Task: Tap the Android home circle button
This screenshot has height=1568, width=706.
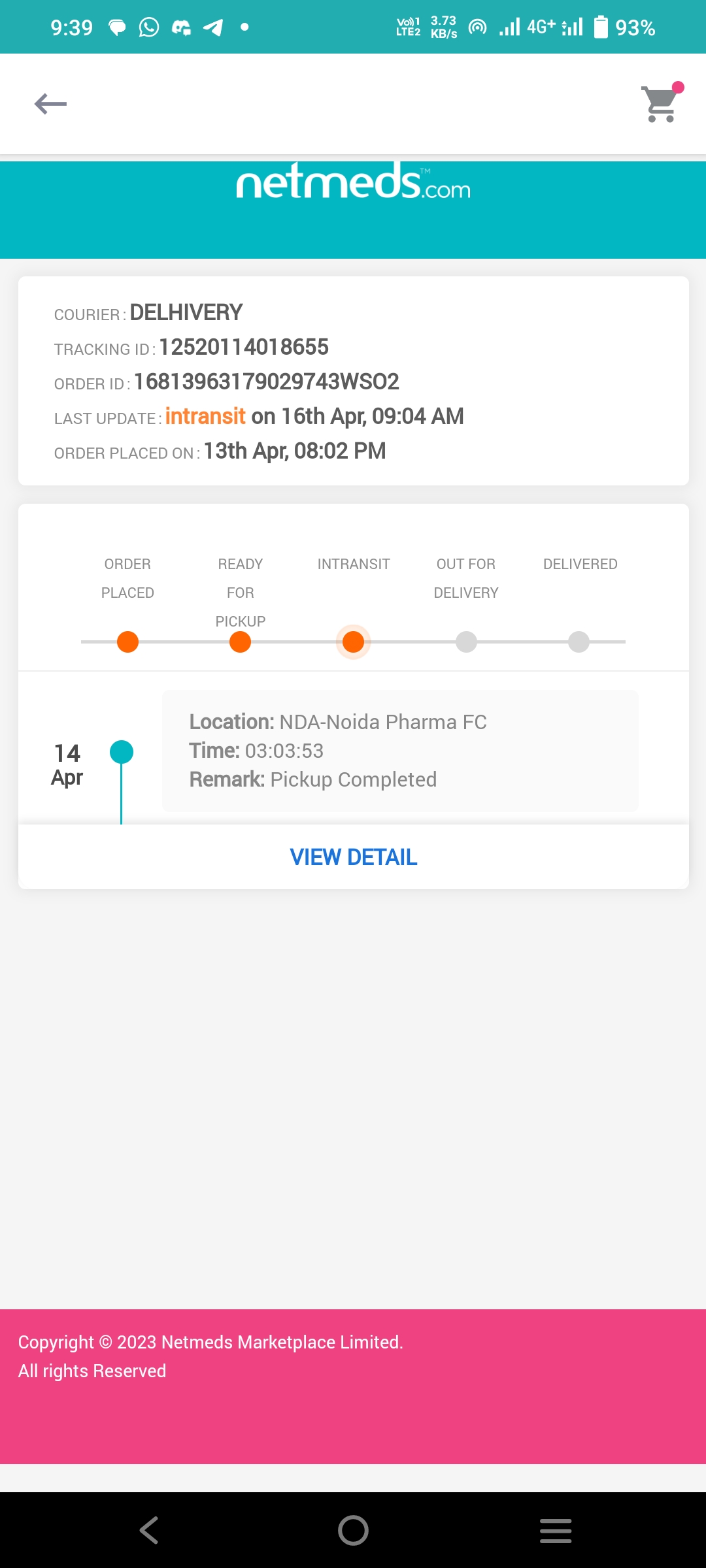Action: pyautogui.click(x=353, y=1530)
